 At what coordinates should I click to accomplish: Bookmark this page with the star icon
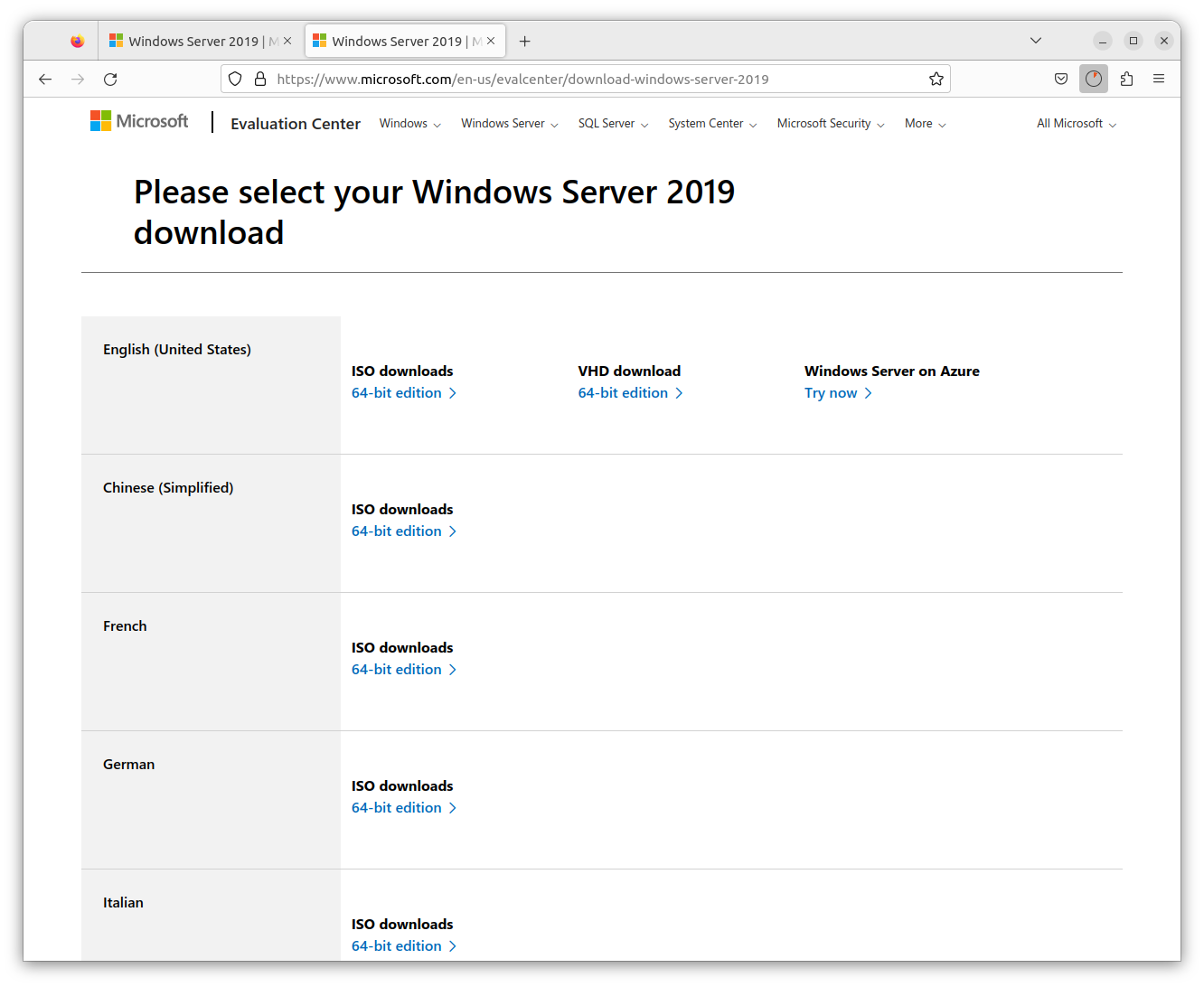point(936,80)
